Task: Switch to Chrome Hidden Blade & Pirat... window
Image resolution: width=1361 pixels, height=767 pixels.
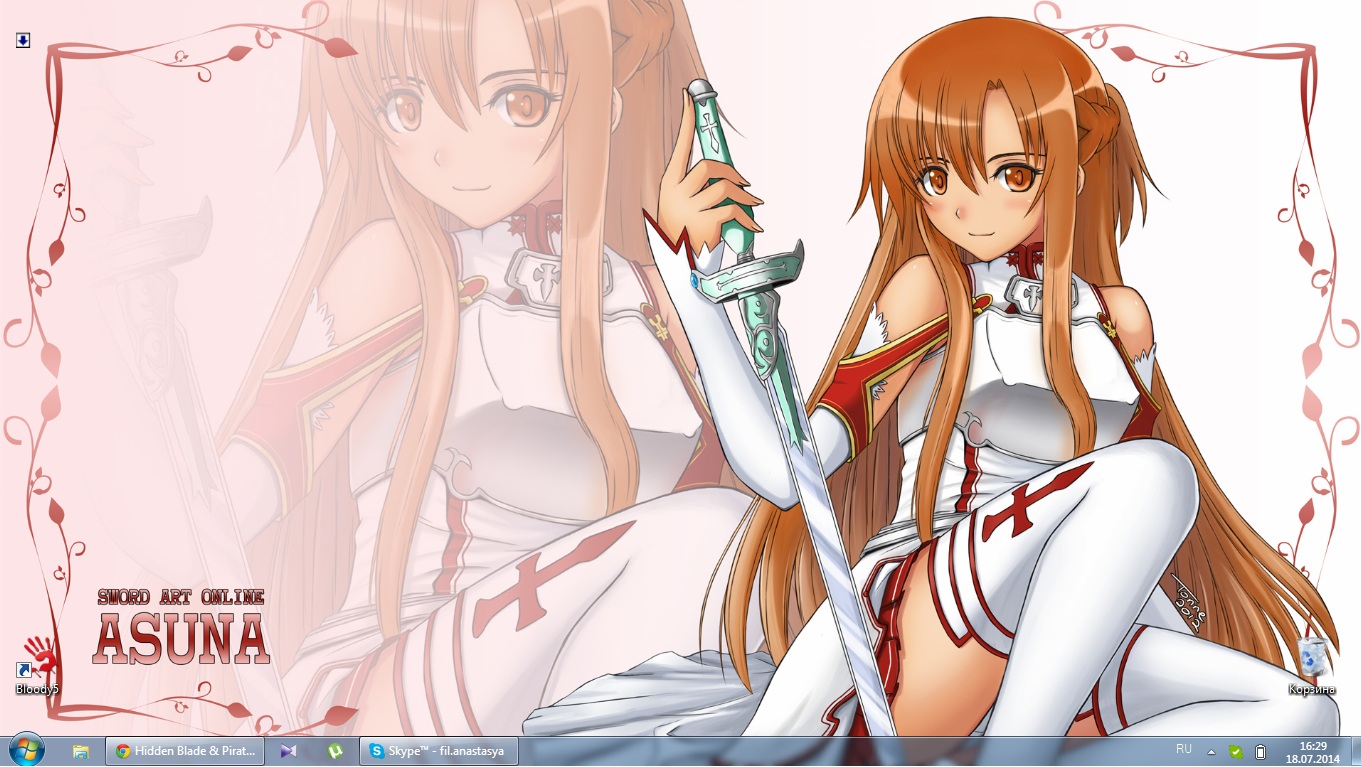Action: coord(186,751)
